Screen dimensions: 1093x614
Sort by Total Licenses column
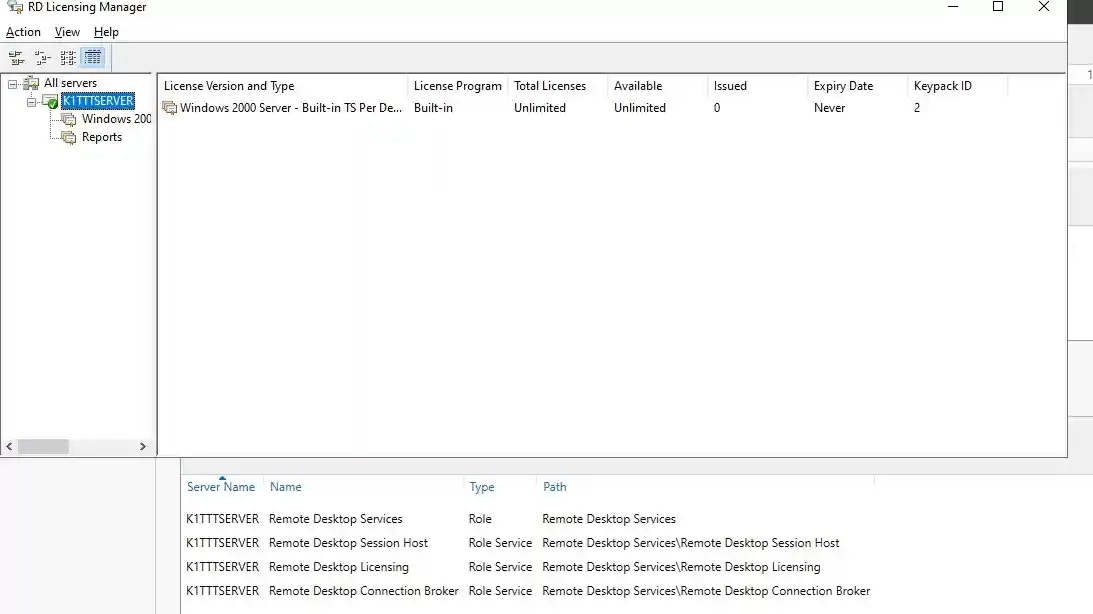point(557,86)
